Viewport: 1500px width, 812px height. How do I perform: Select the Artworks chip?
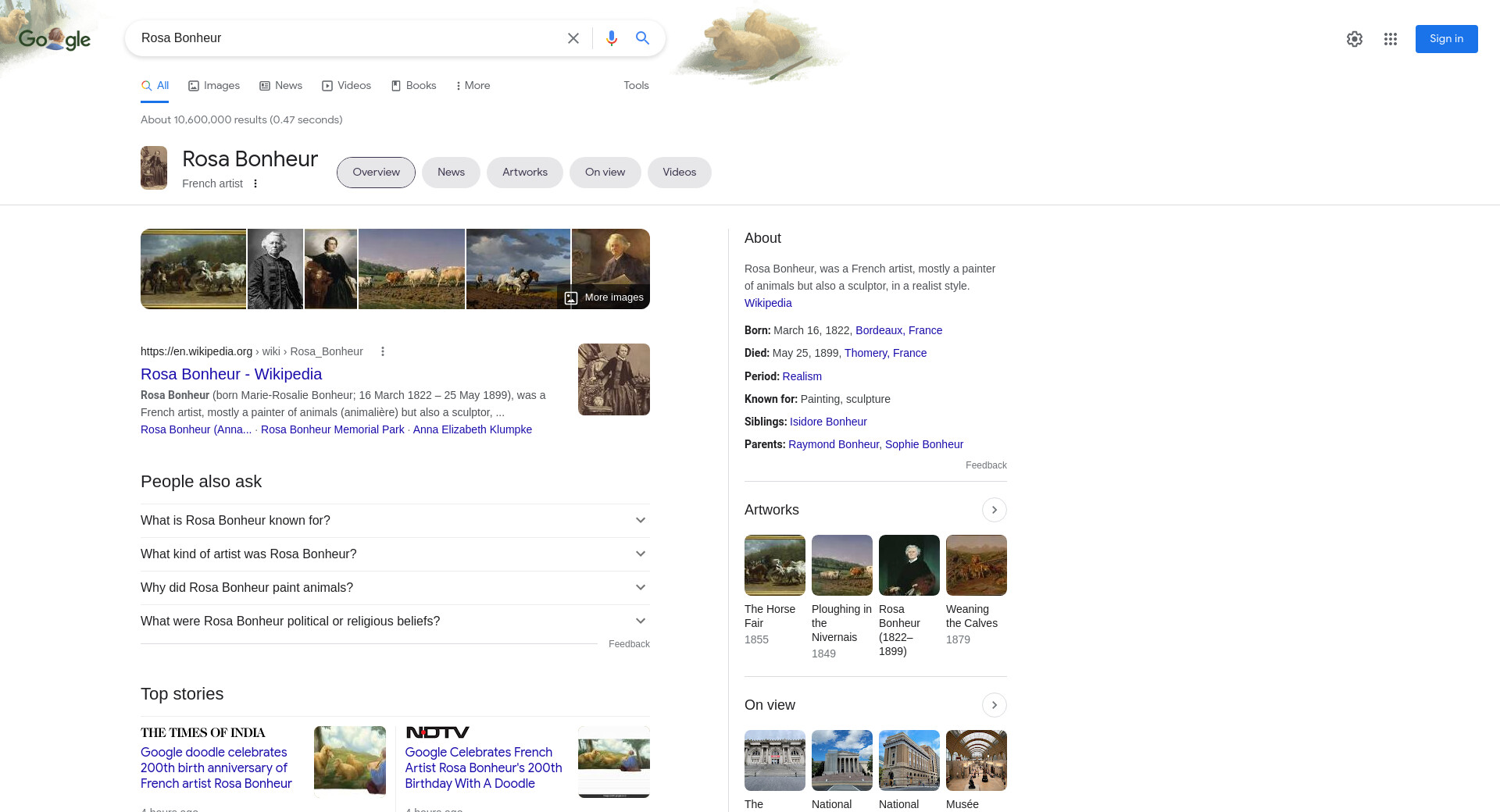coord(524,173)
